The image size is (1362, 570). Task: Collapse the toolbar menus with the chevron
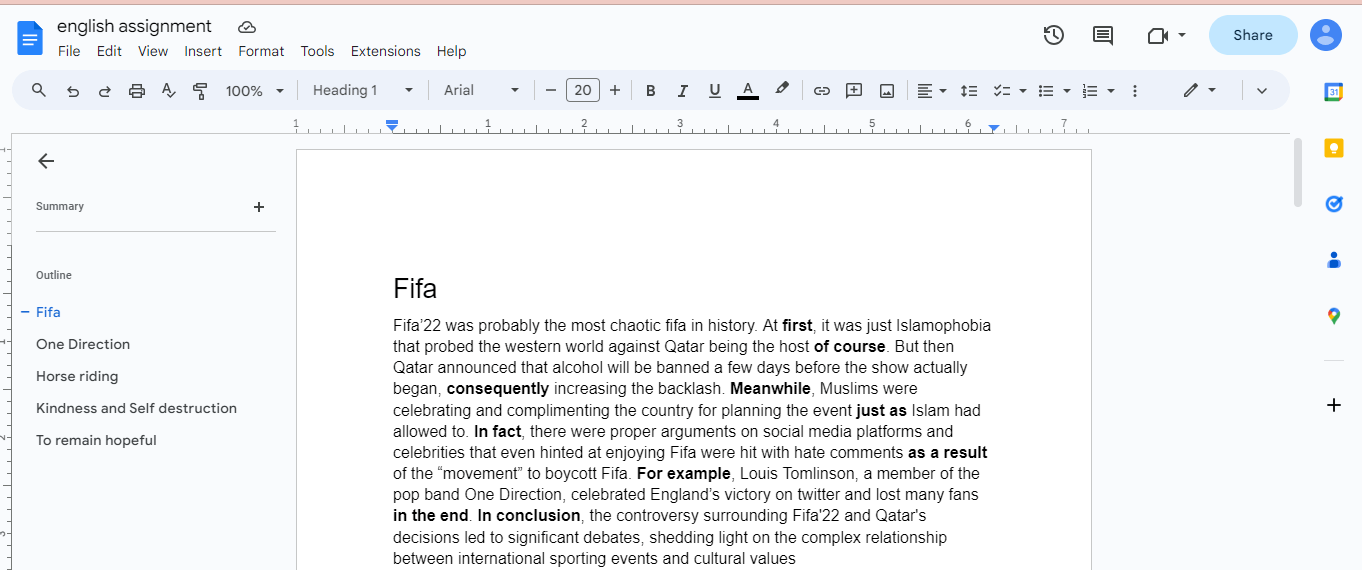(1262, 91)
